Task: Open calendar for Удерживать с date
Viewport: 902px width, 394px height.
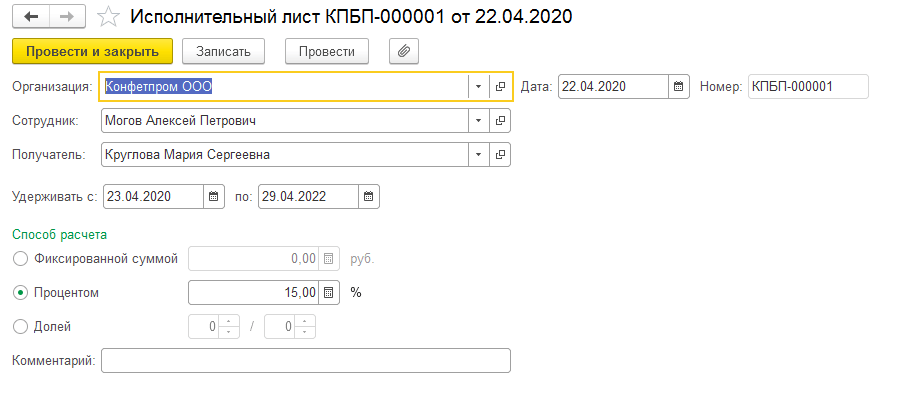Action: point(213,197)
